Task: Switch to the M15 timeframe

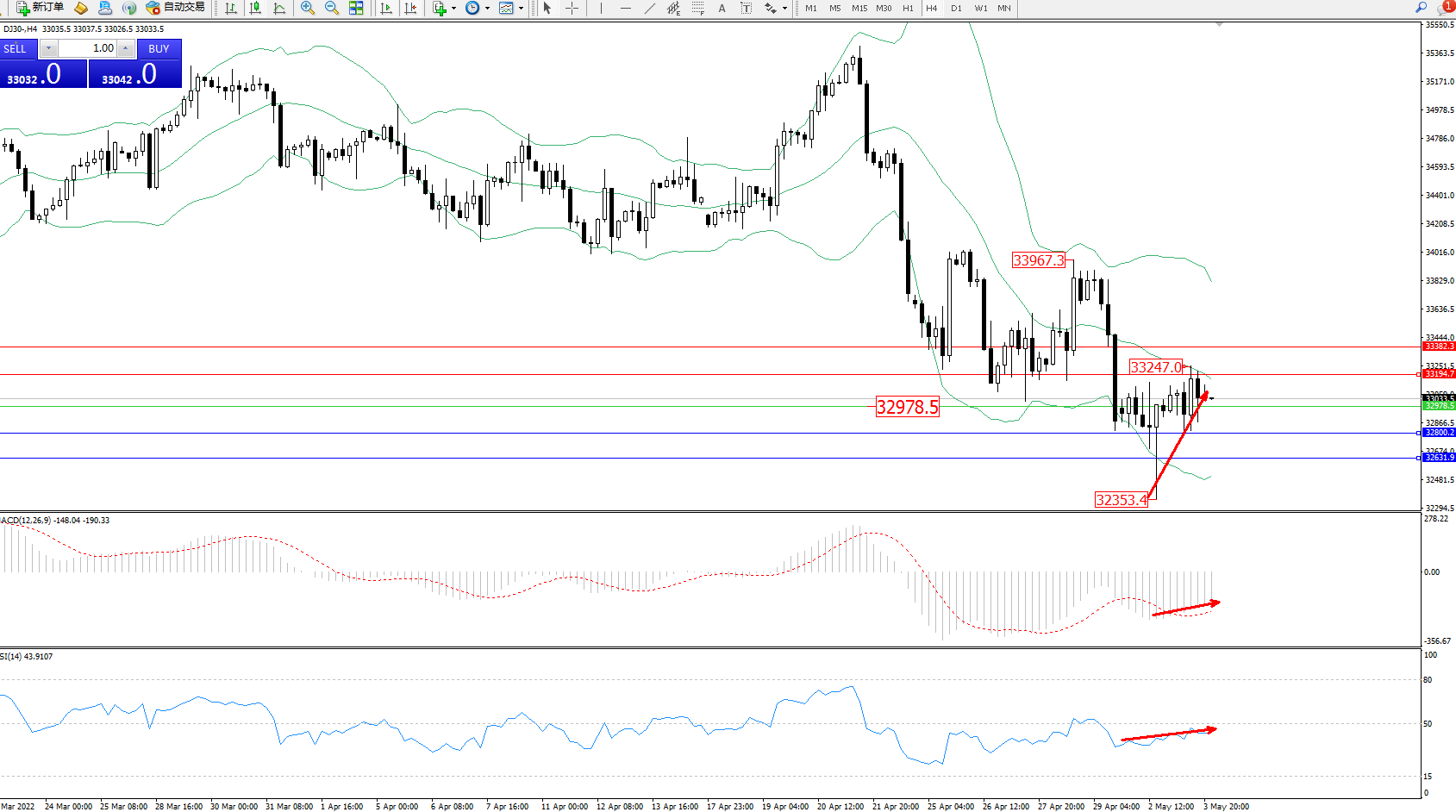Action: click(859, 8)
